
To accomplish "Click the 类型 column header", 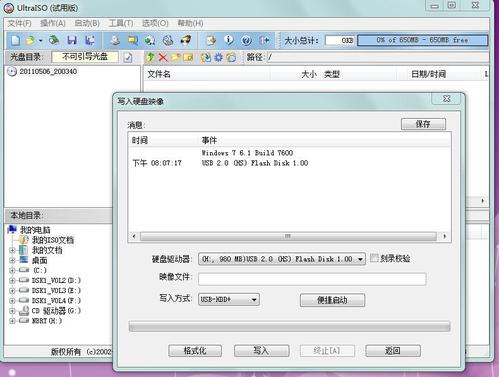I will point(332,74).
